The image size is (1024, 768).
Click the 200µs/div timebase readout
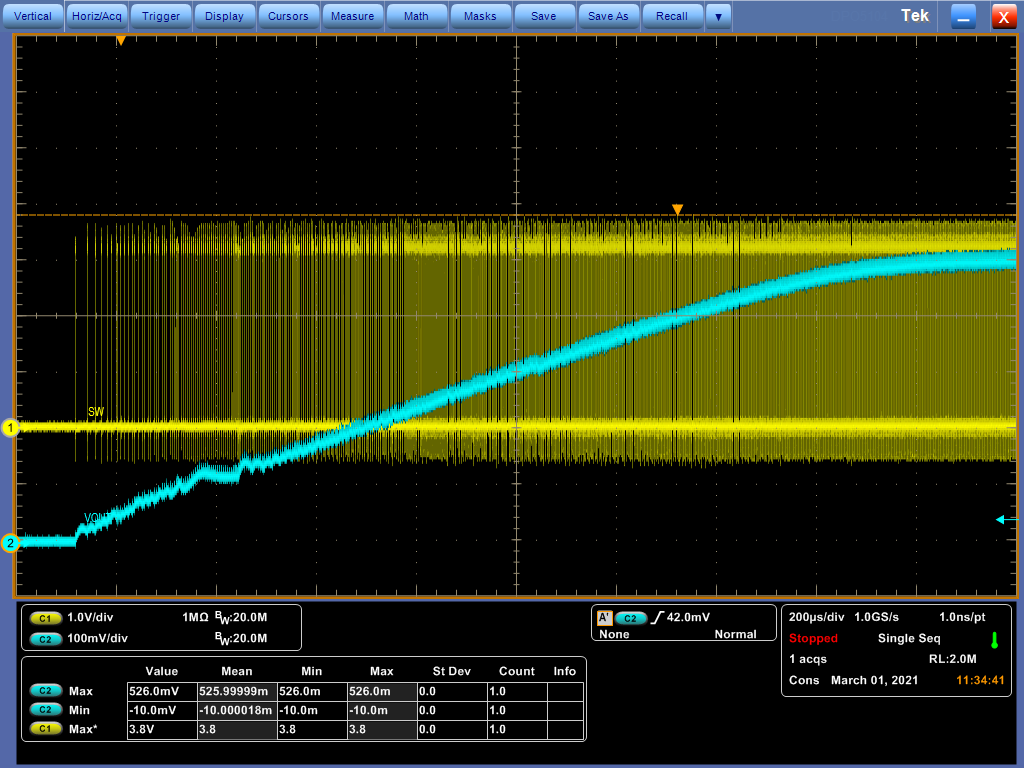coord(816,618)
